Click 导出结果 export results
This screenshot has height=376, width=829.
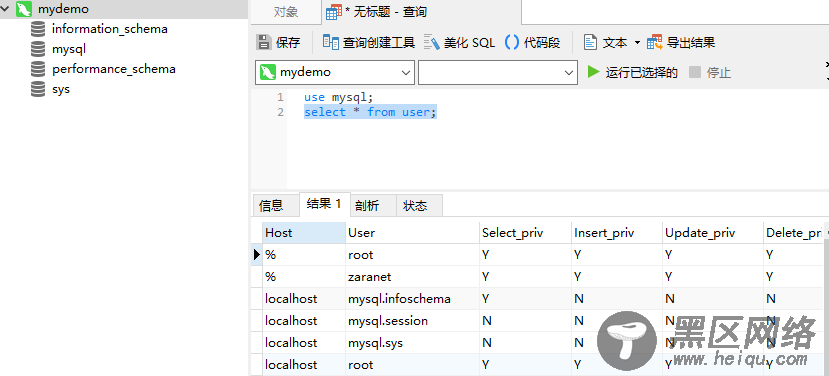[x=681, y=42]
